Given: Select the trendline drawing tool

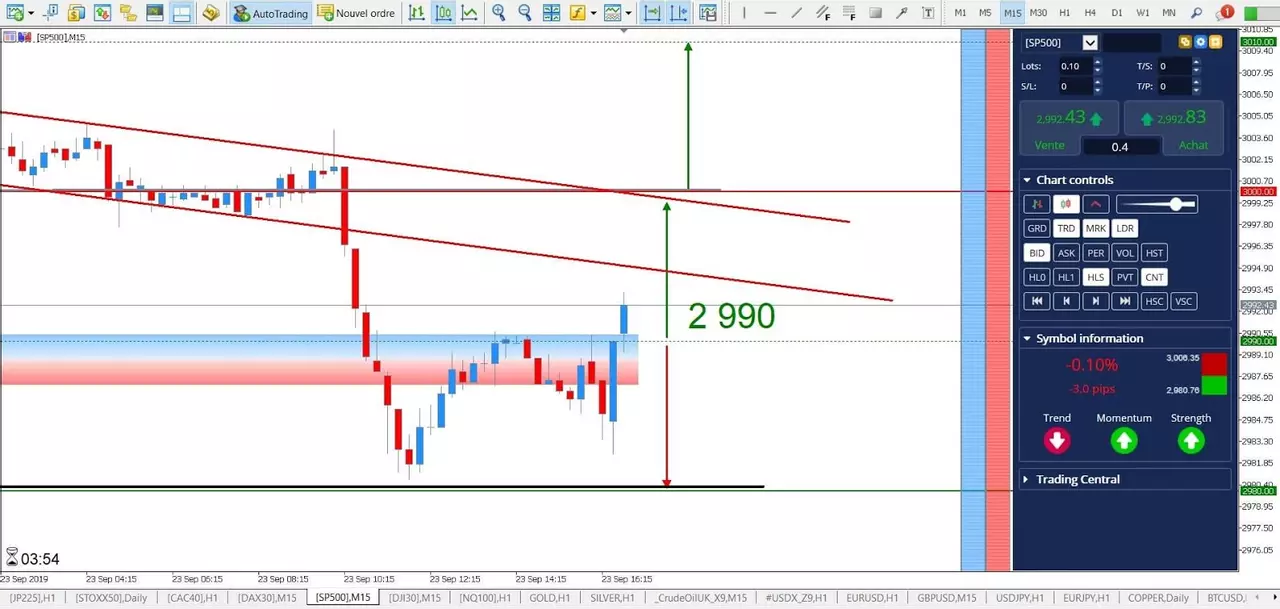Looking at the screenshot, I should click(796, 13).
